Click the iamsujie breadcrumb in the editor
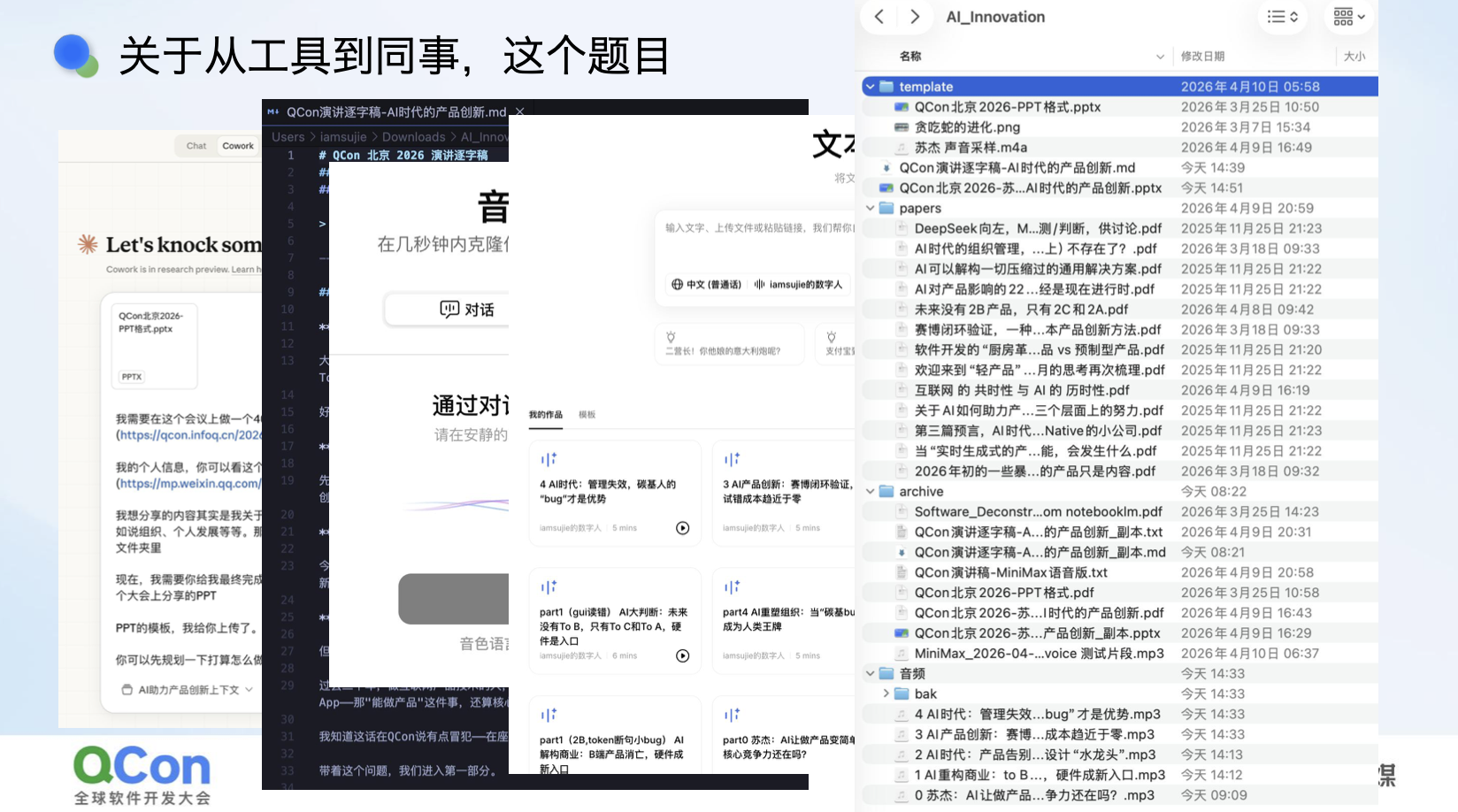Viewport: 1458px width, 812px height. tap(343, 137)
